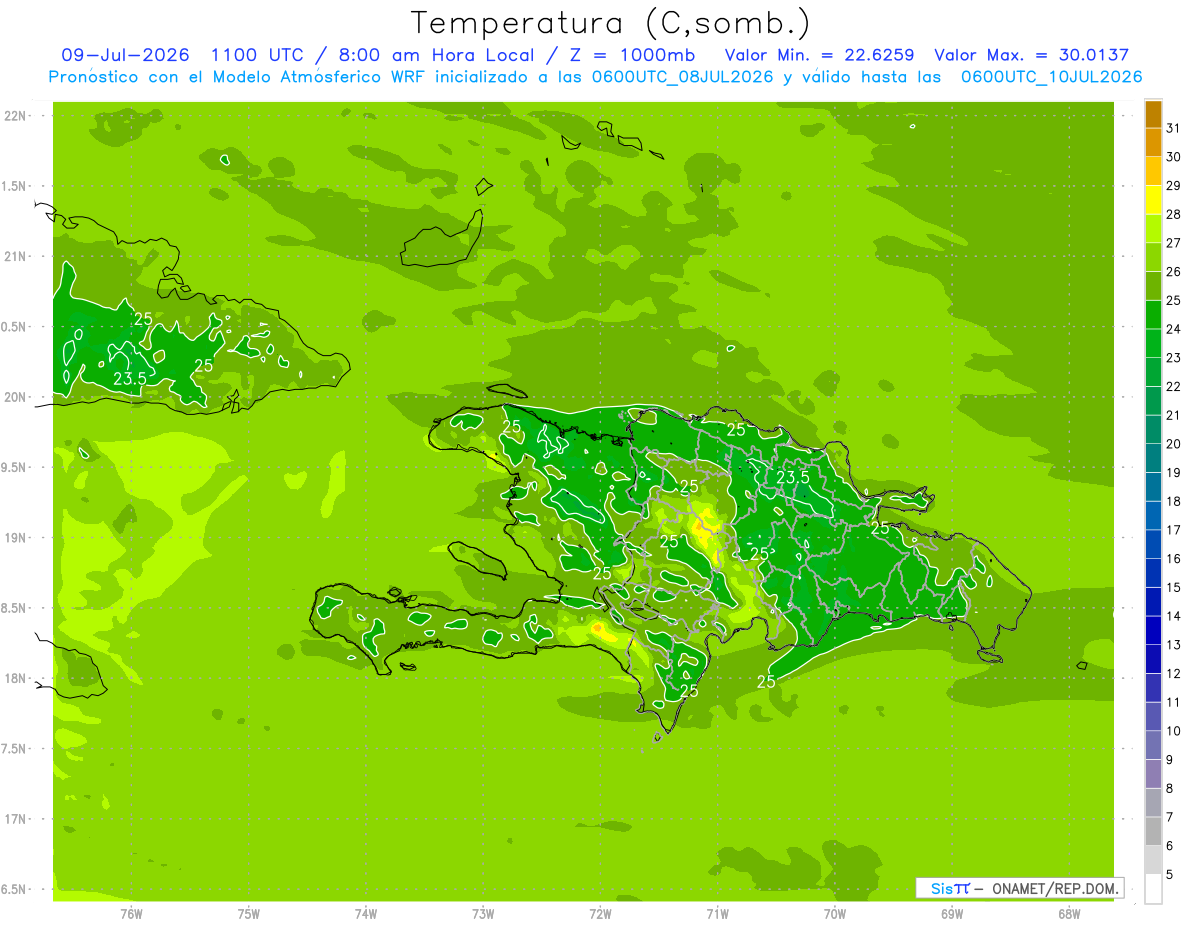Viewport: 1200px width, 927px height.
Task: Pick the lime legend swatch between 27 and 28
Action: [x=1154, y=228]
